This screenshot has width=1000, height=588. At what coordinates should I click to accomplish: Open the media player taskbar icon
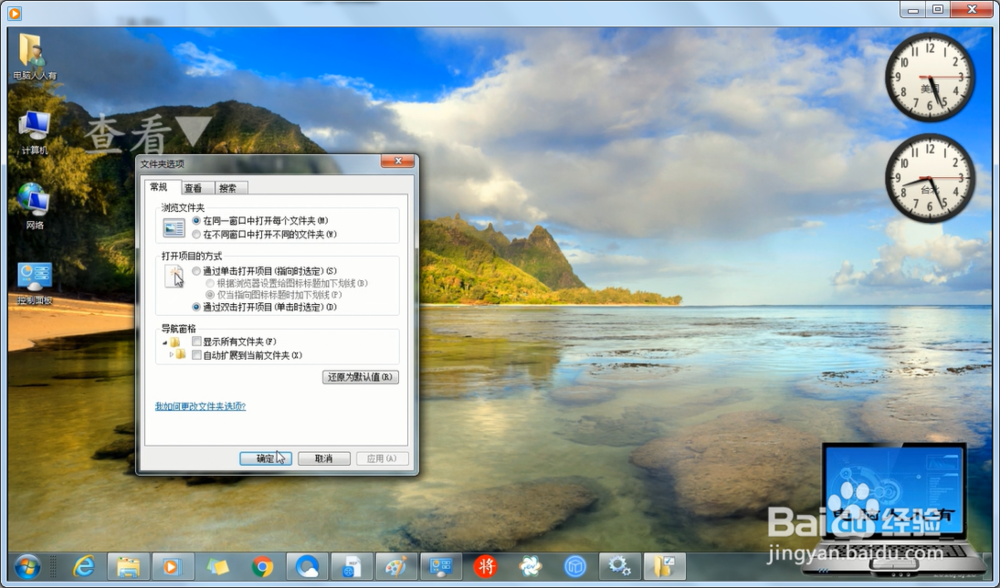[x=172, y=566]
